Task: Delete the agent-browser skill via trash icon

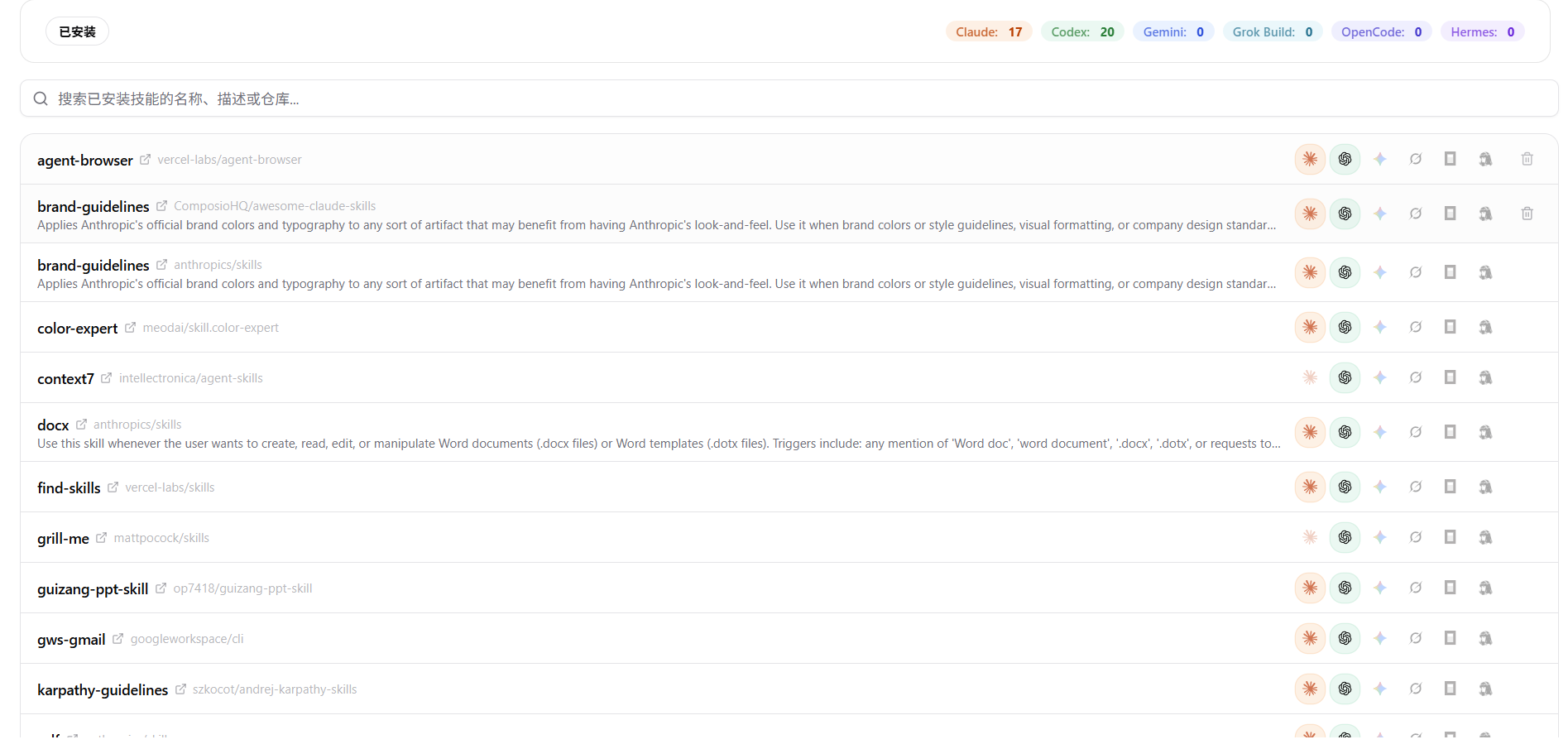Action: coord(1527,159)
